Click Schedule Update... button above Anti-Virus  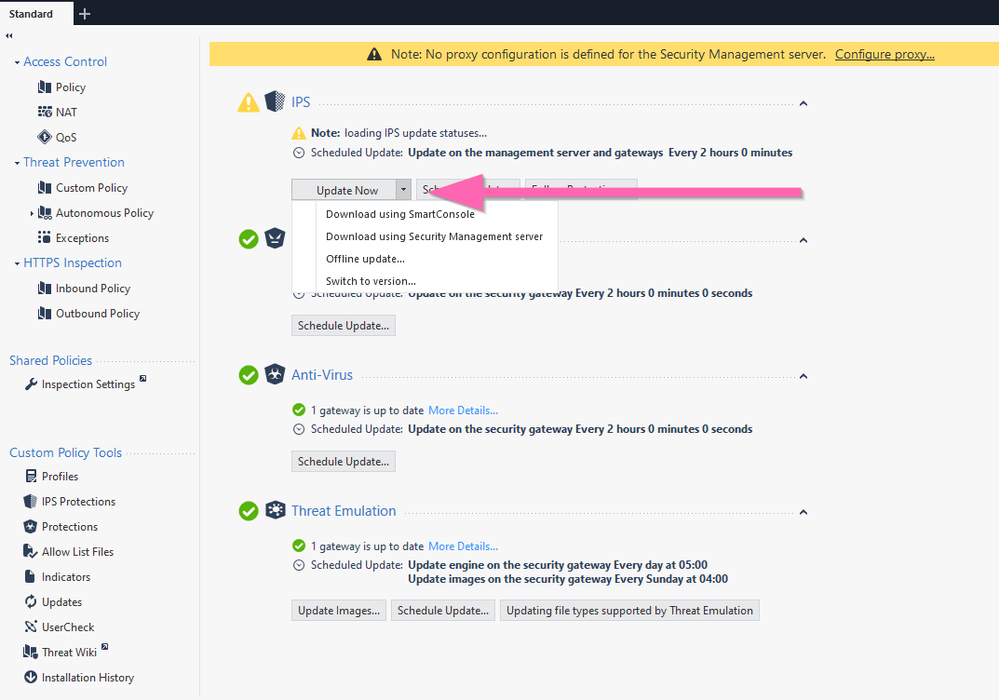pos(343,325)
